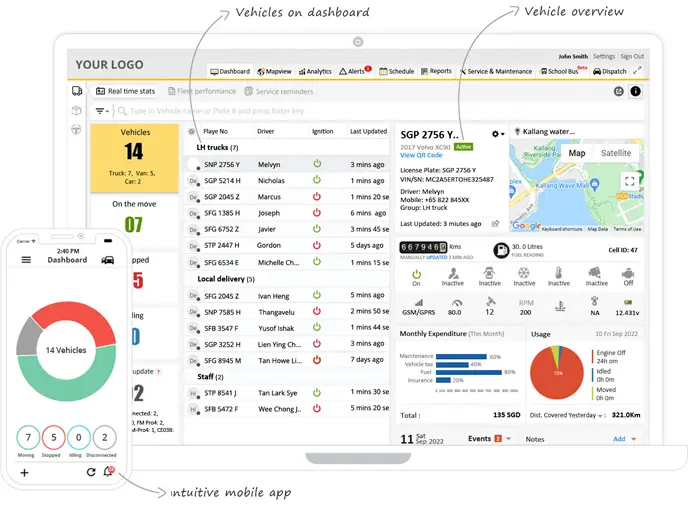Collapse the LH trucks group
The image size is (688, 505).
click(x=217, y=147)
